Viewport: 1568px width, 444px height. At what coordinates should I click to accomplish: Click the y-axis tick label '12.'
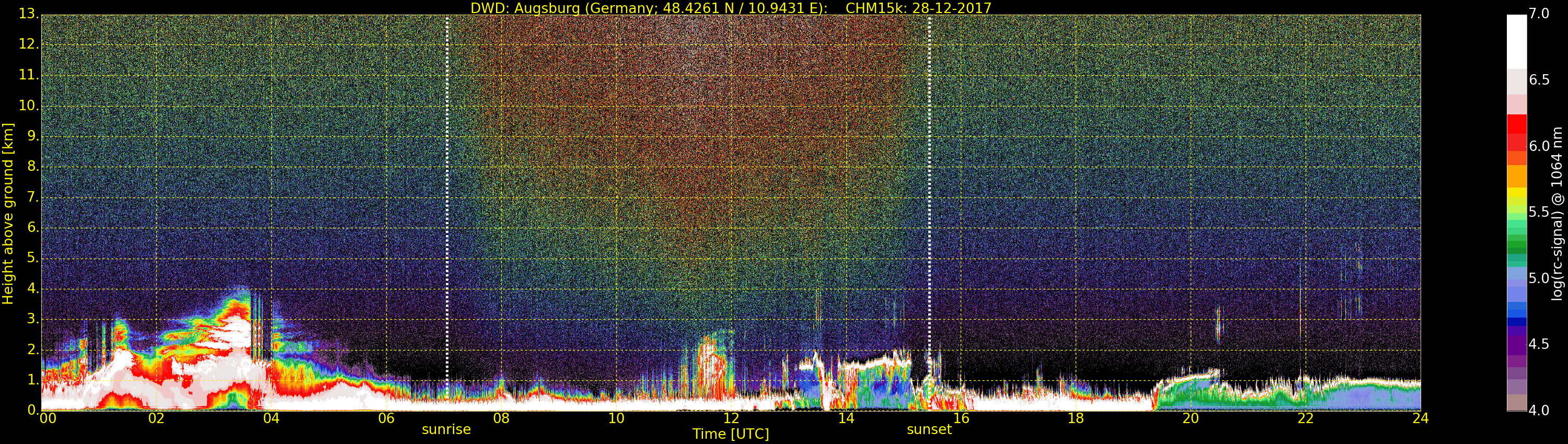[29, 44]
